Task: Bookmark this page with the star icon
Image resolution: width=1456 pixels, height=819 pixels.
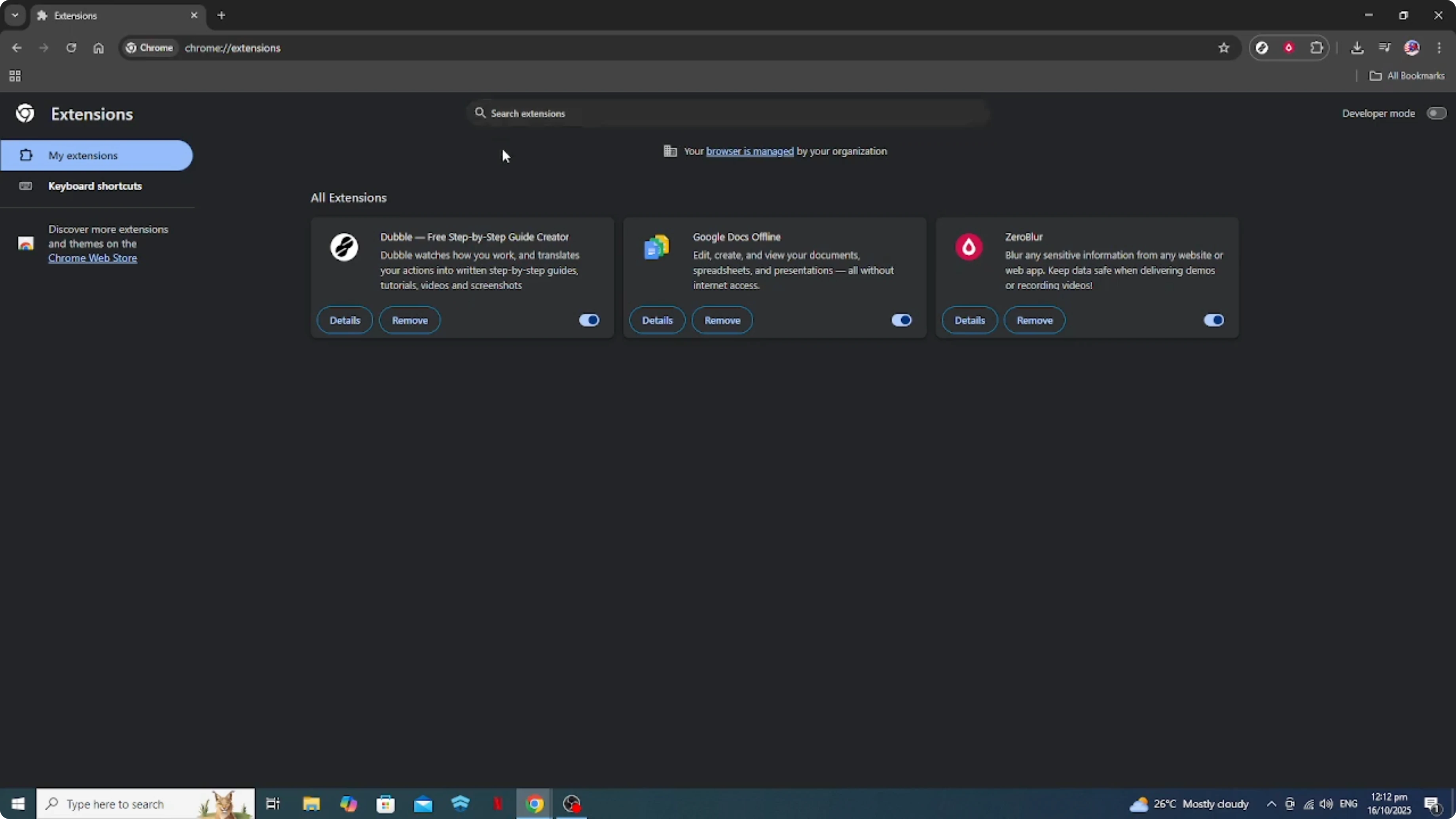Action: click(x=1224, y=48)
